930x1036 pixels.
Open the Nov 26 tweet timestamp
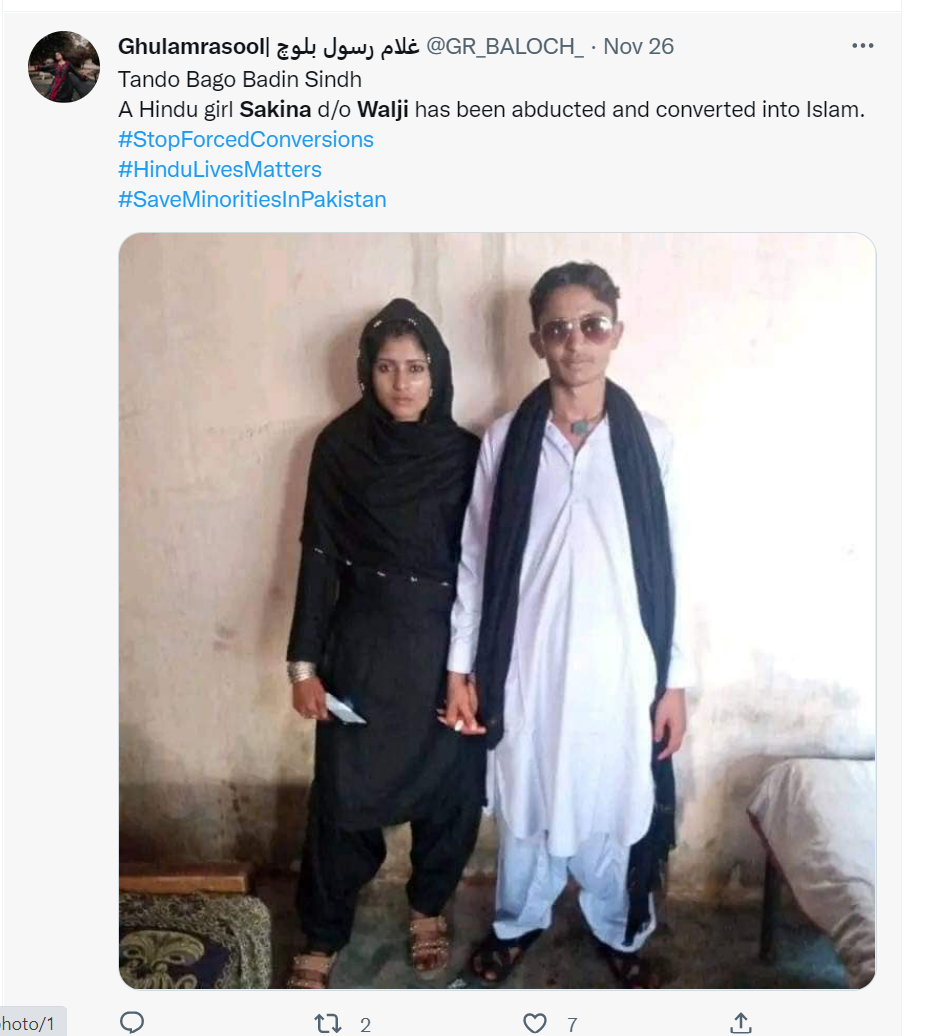pos(638,46)
